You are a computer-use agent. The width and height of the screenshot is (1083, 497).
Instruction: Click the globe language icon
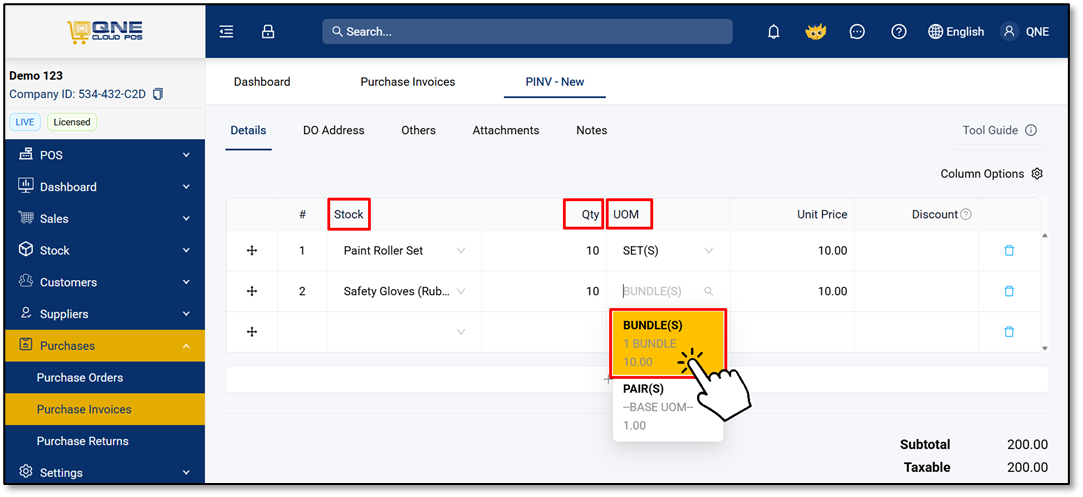935,32
